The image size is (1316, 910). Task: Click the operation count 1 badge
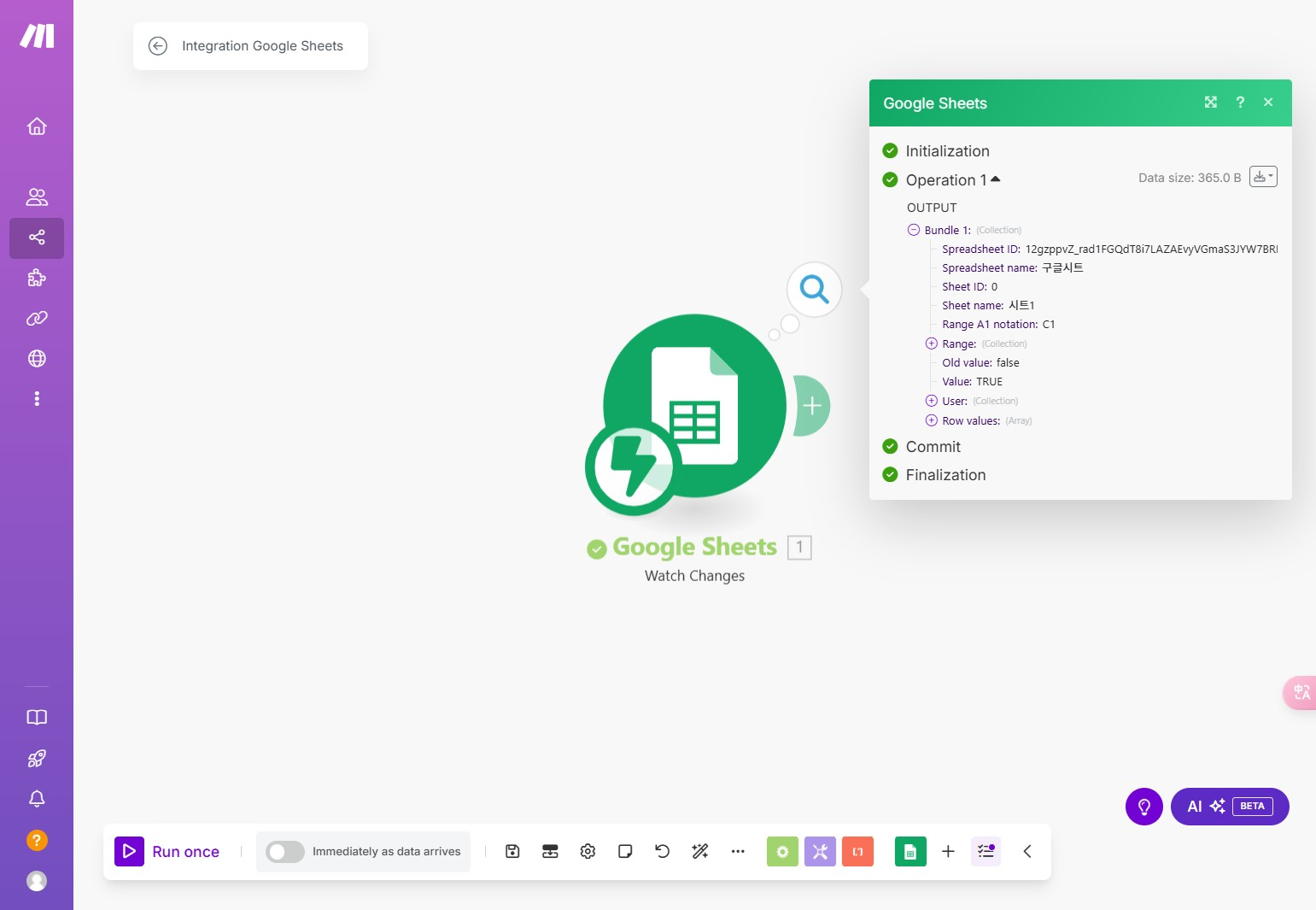point(799,547)
